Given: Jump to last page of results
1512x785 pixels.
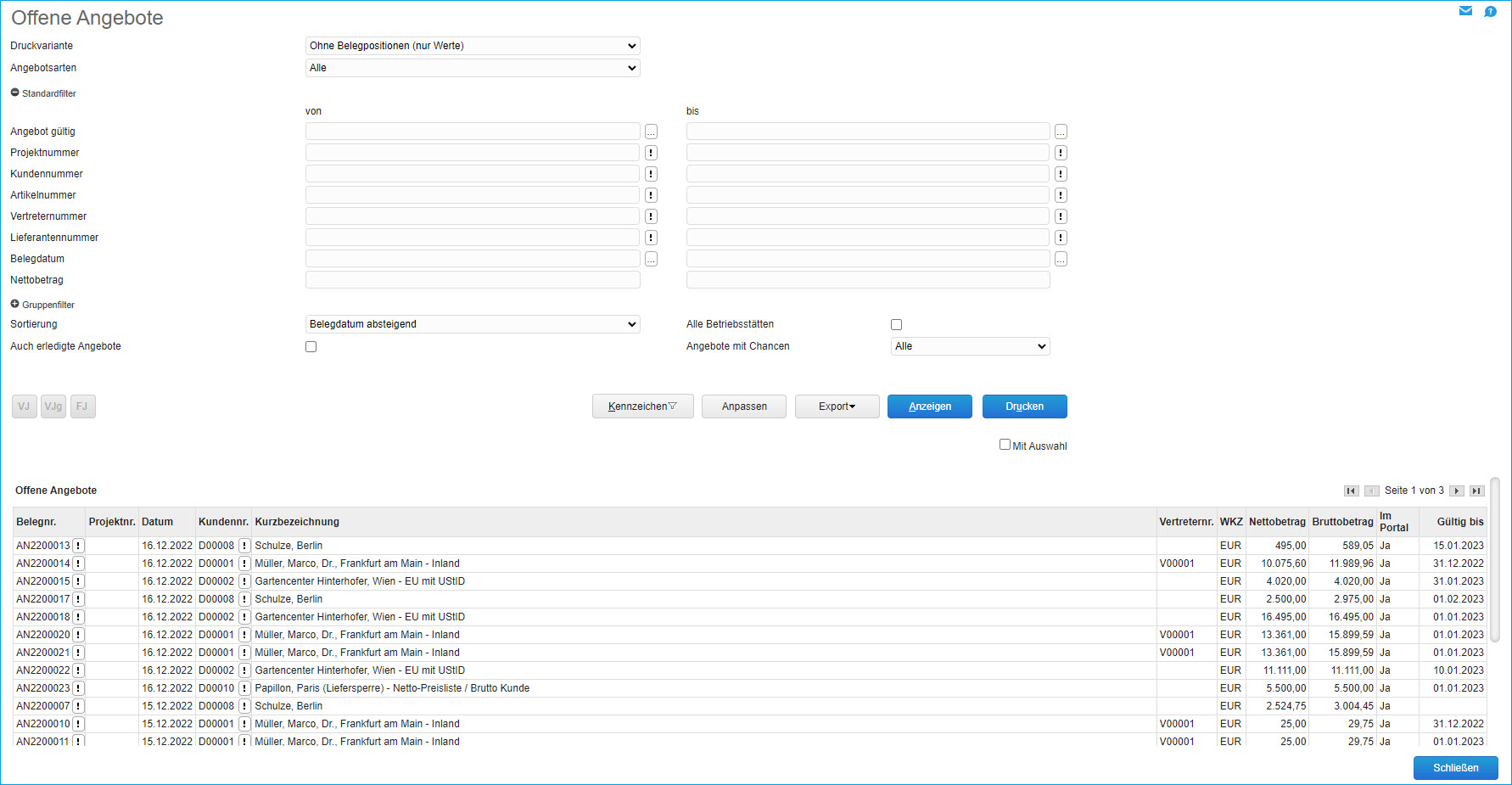Looking at the screenshot, I should point(1476,491).
